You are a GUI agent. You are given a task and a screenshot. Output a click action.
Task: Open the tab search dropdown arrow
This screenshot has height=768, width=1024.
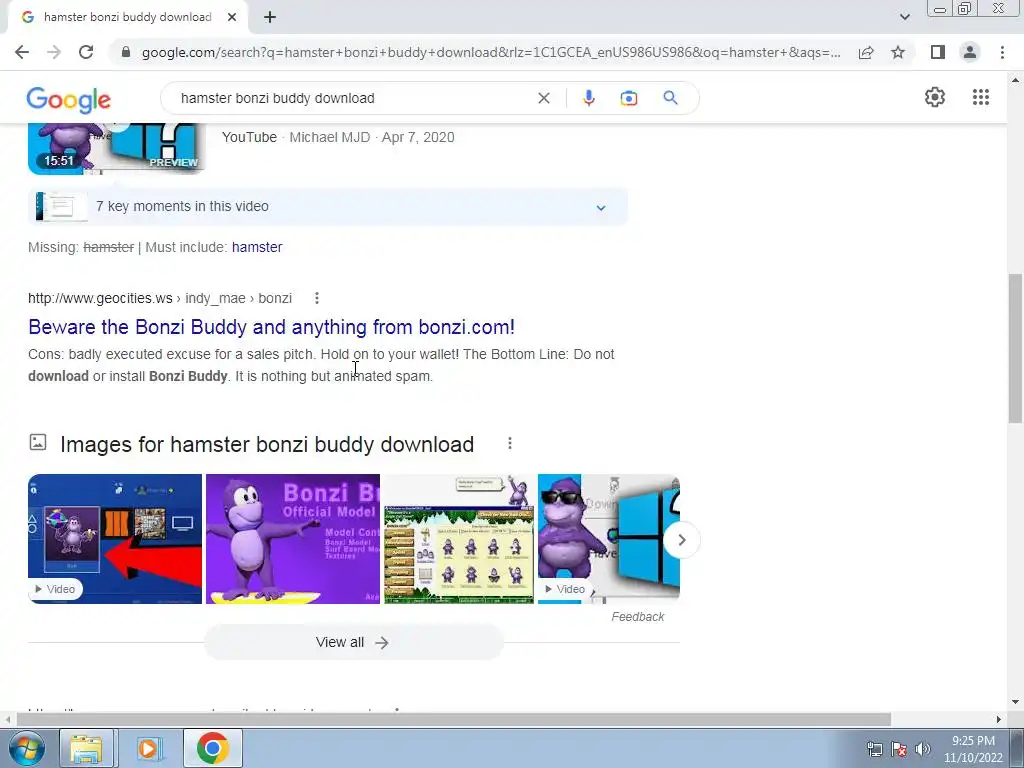click(904, 17)
